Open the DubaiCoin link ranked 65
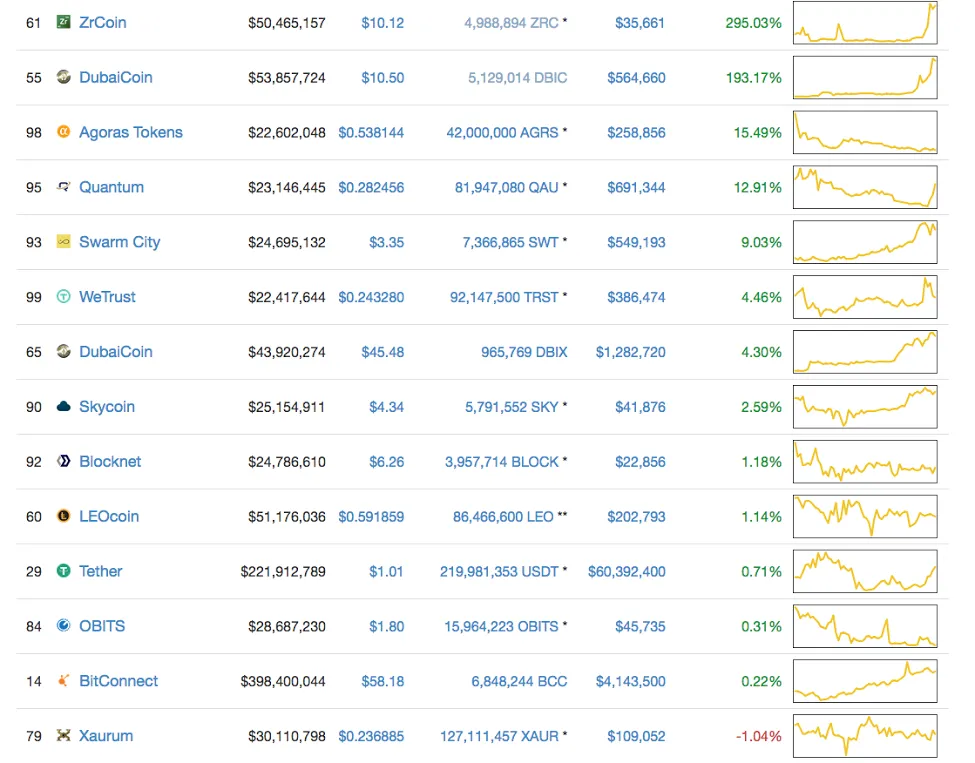Screen dimensions: 975x763 116,351
